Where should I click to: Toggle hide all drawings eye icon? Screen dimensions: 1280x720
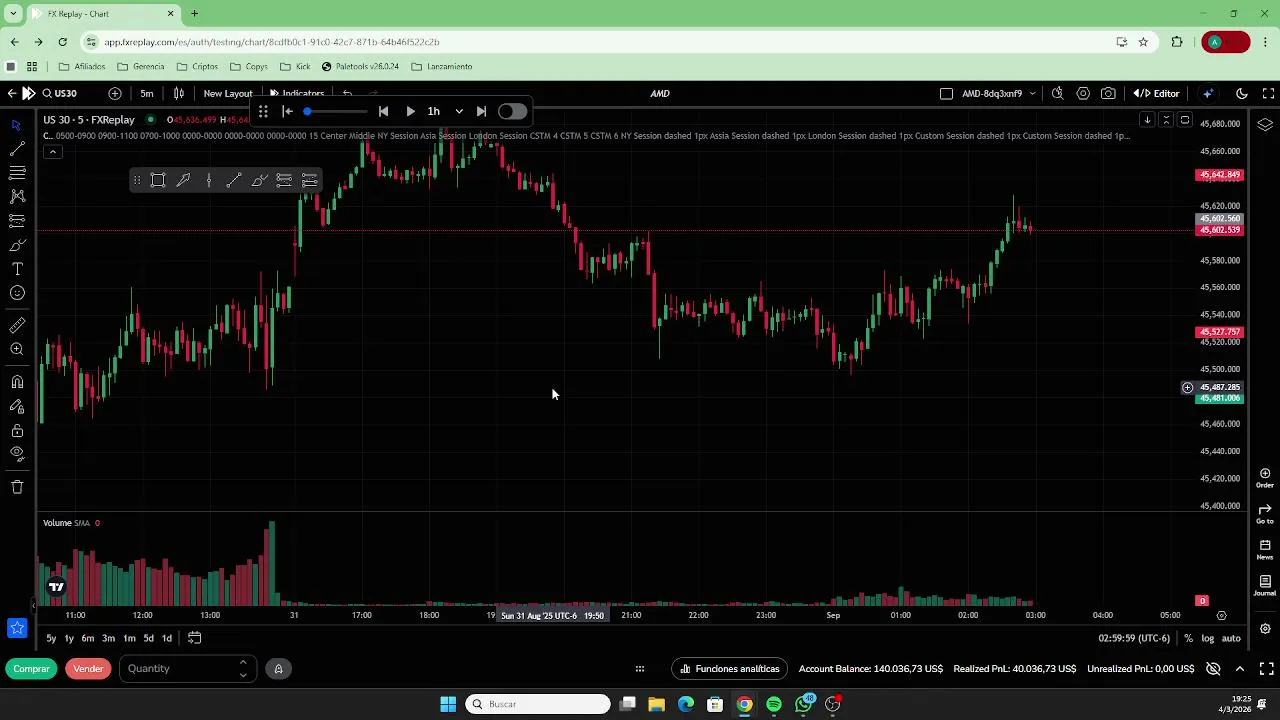17,454
